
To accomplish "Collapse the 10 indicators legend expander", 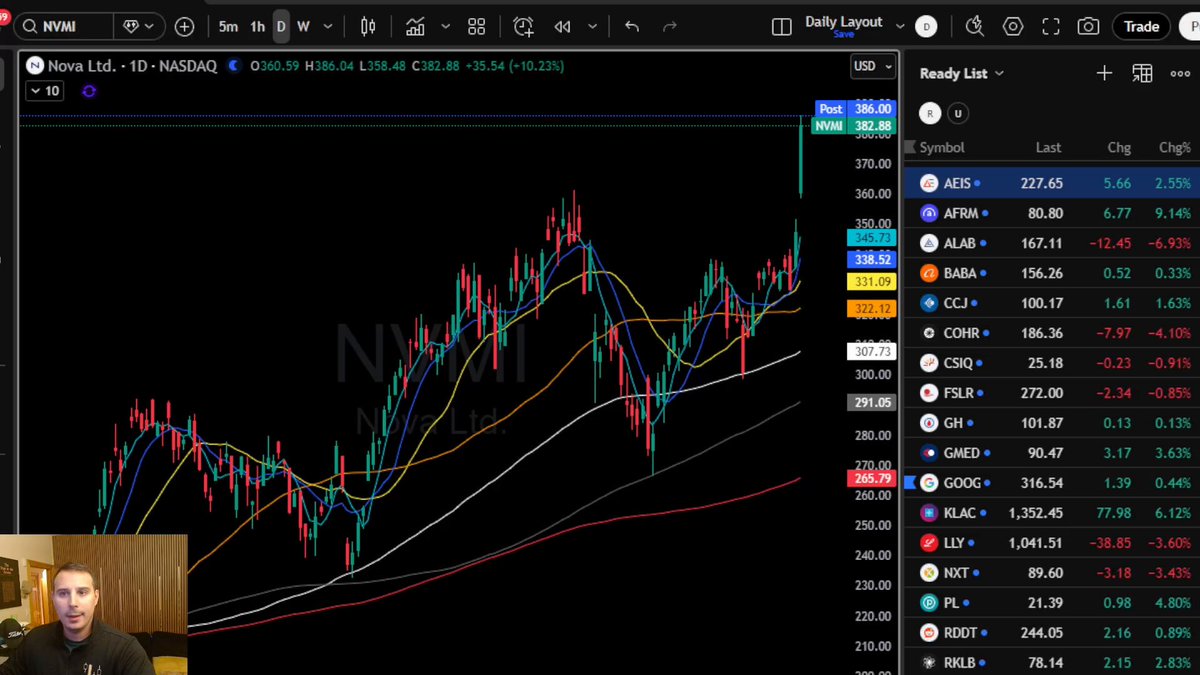I will pyautogui.click(x=45, y=91).
